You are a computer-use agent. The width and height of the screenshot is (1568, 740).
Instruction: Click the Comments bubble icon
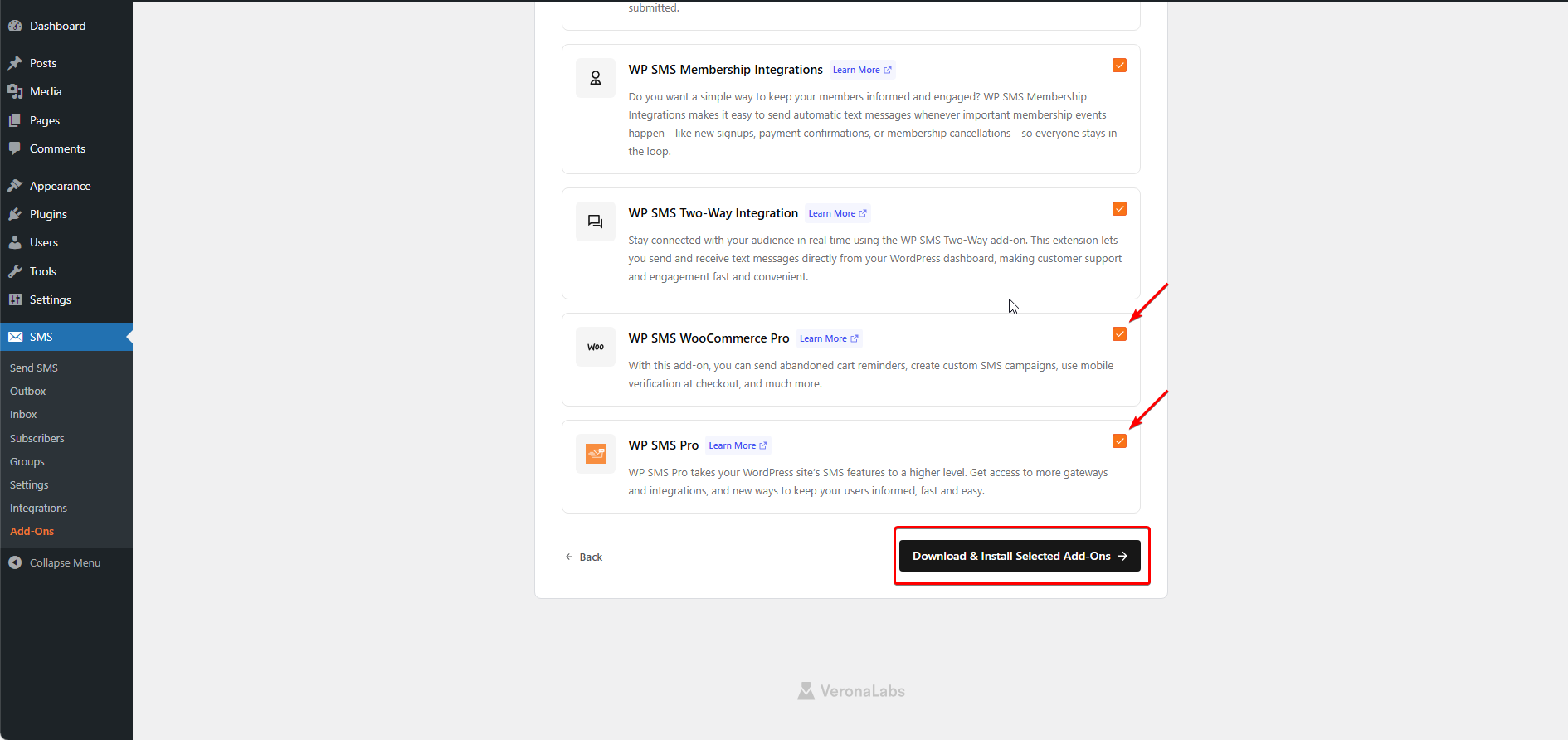[x=15, y=148]
